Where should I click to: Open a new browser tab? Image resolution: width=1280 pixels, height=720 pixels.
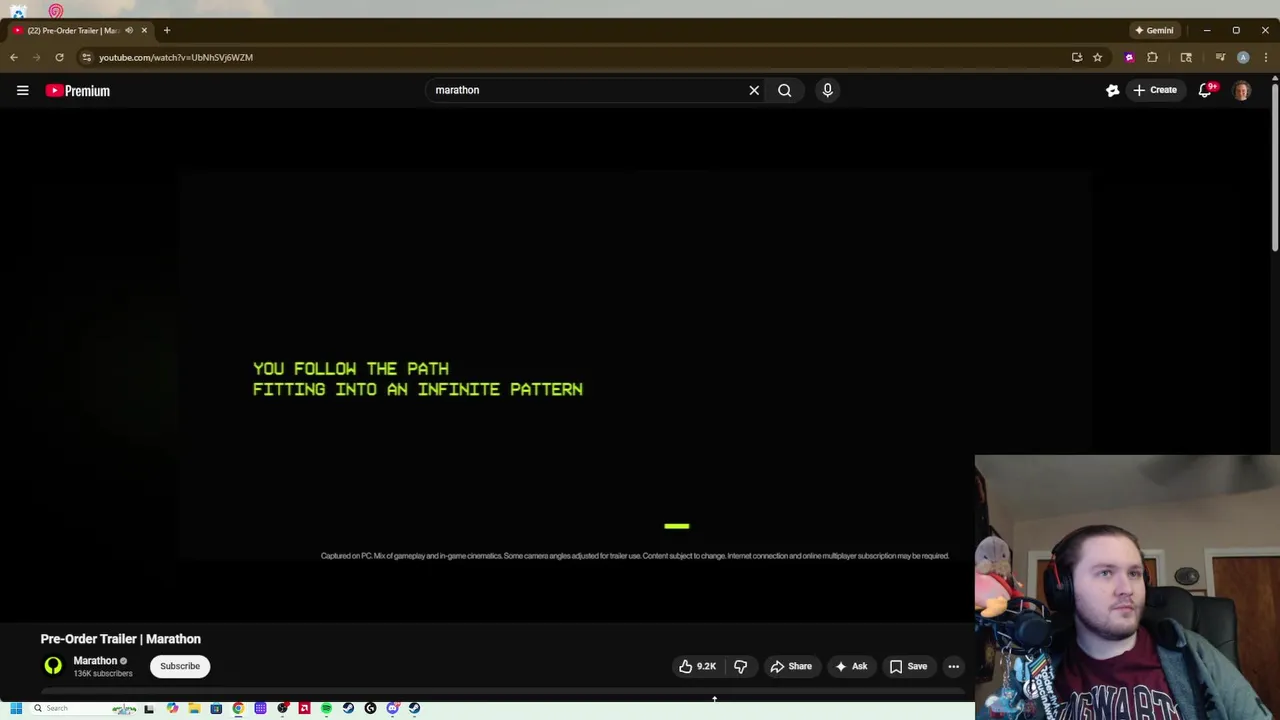click(167, 31)
